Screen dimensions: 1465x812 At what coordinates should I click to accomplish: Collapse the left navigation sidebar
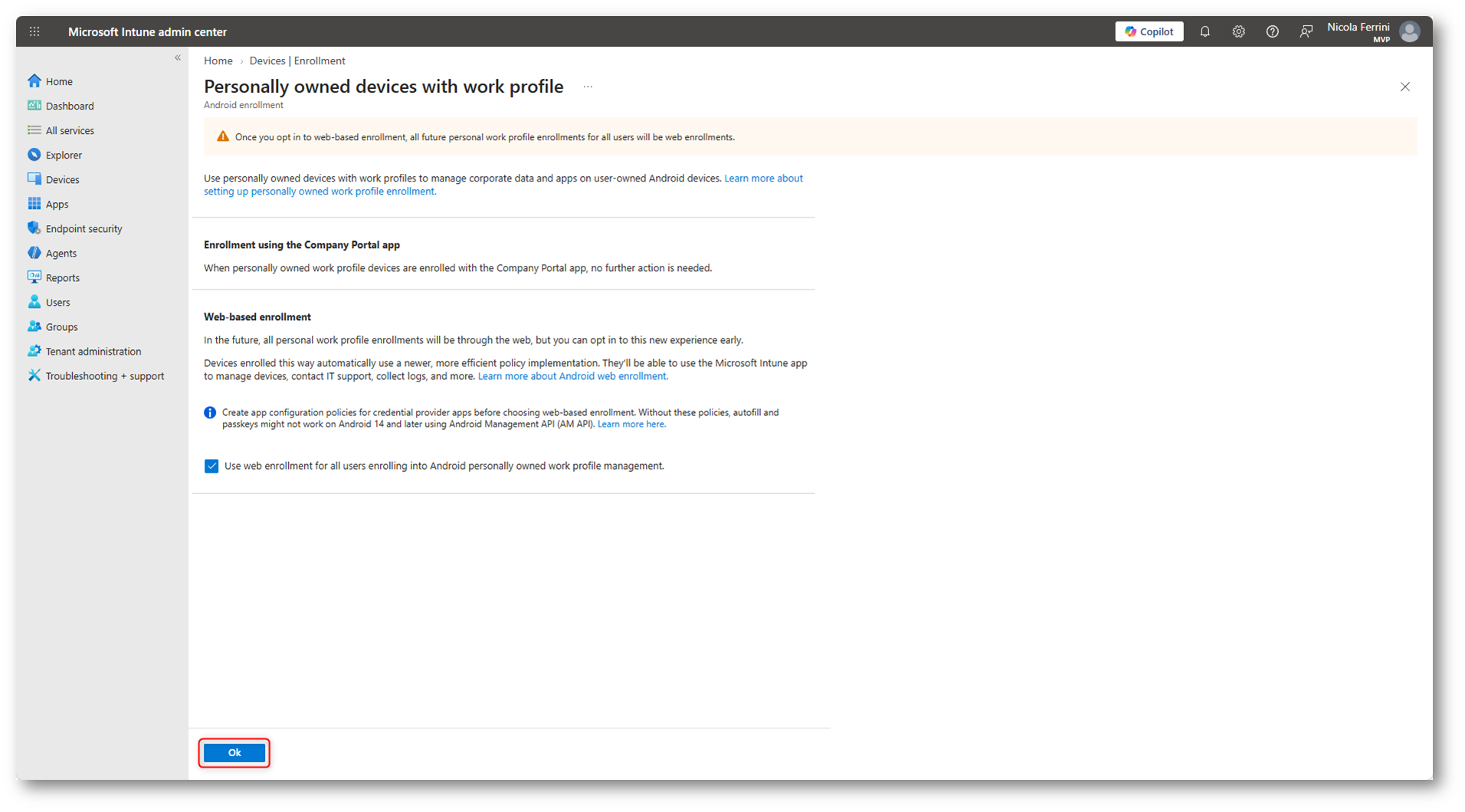pyautogui.click(x=178, y=58)
